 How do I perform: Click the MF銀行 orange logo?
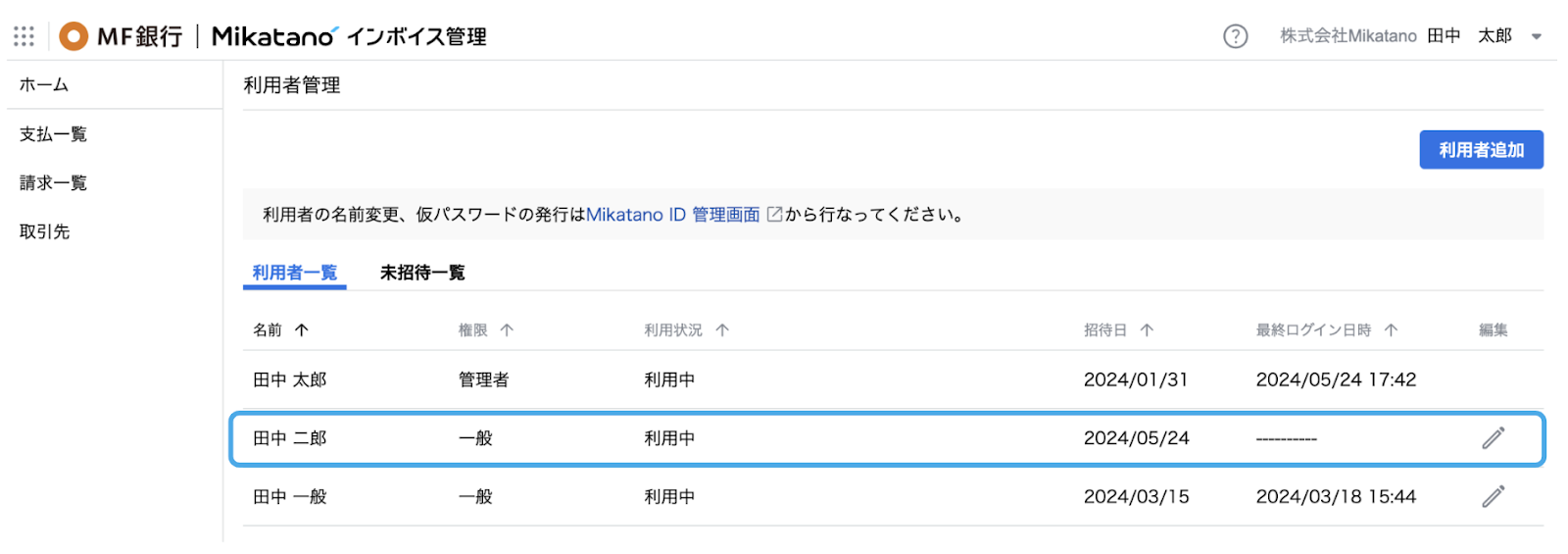coord(73,36)
